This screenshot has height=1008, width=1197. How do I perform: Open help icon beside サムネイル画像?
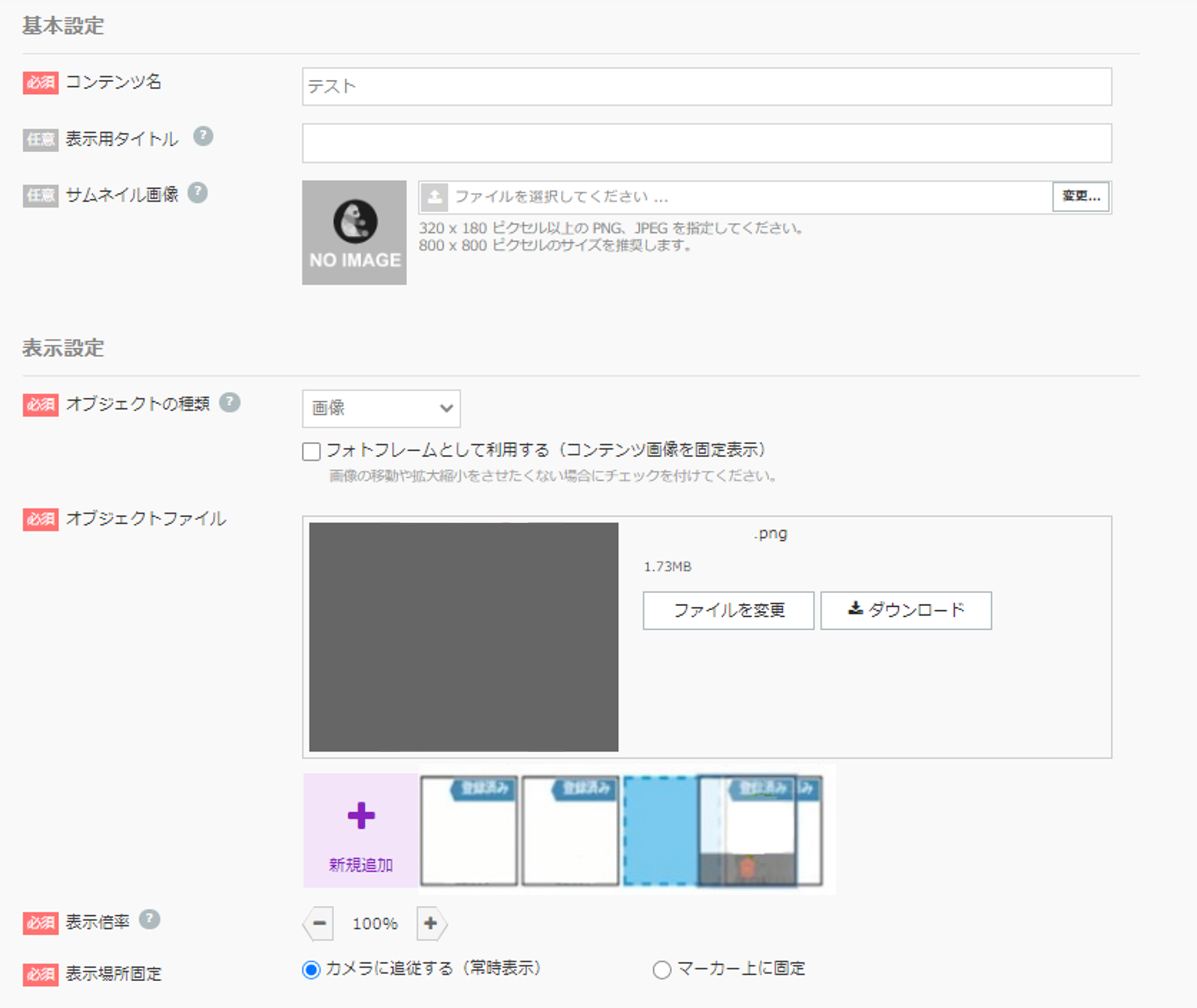pos(198,192)
